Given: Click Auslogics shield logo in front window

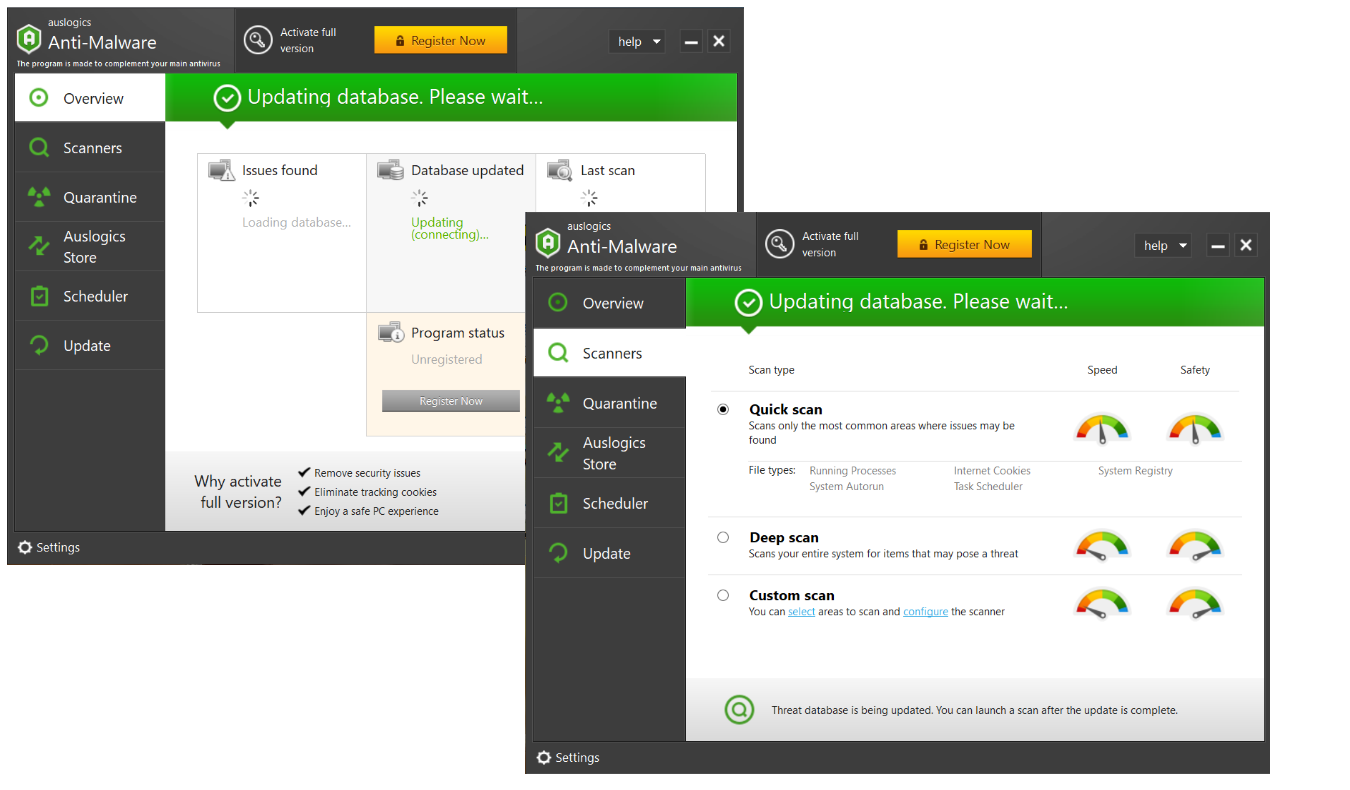Looking at the screenshot, I should (x=548, y=243).
